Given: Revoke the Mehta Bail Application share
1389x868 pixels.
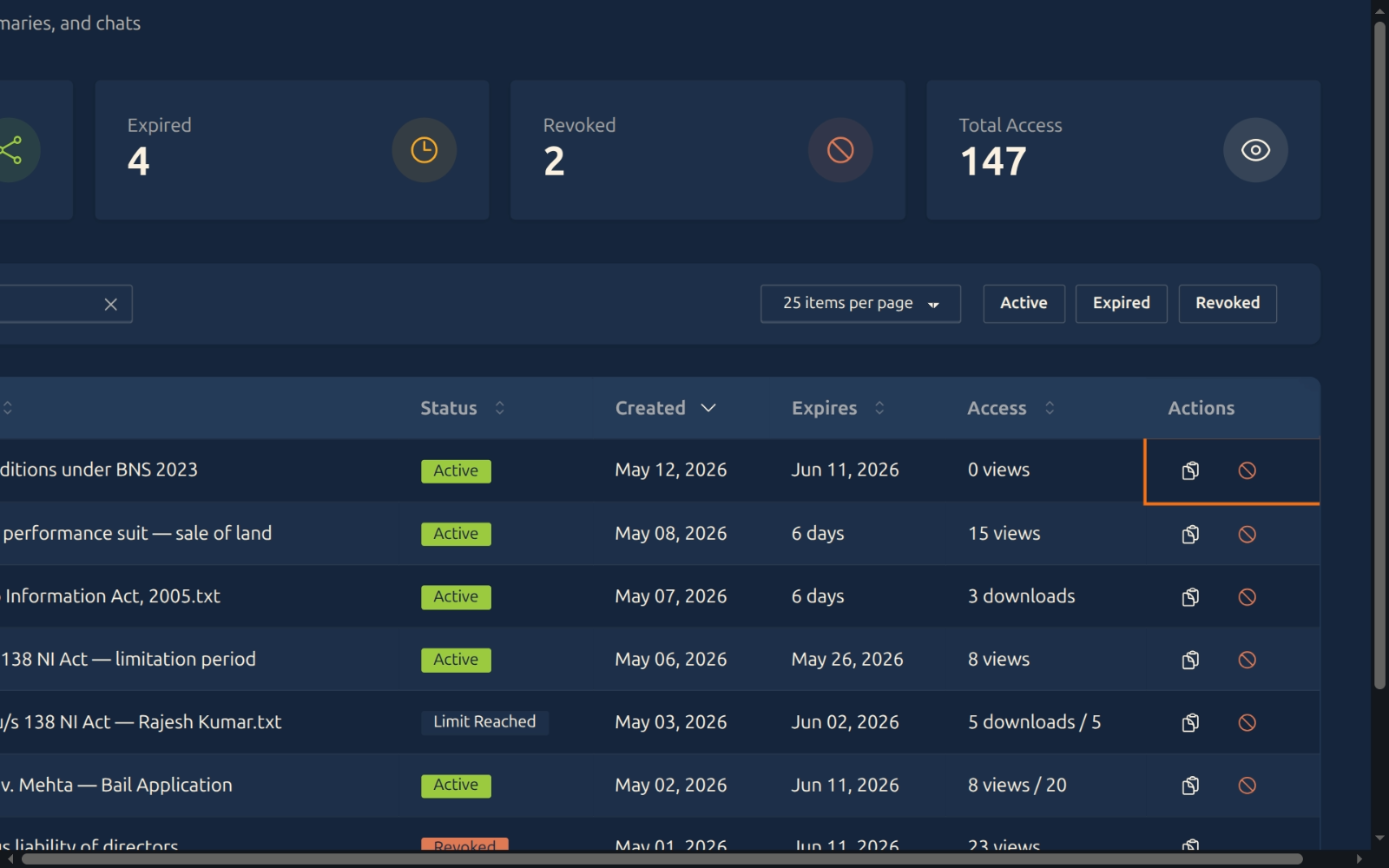Looking at the screenshot, I should click(x=1247, y=786).
